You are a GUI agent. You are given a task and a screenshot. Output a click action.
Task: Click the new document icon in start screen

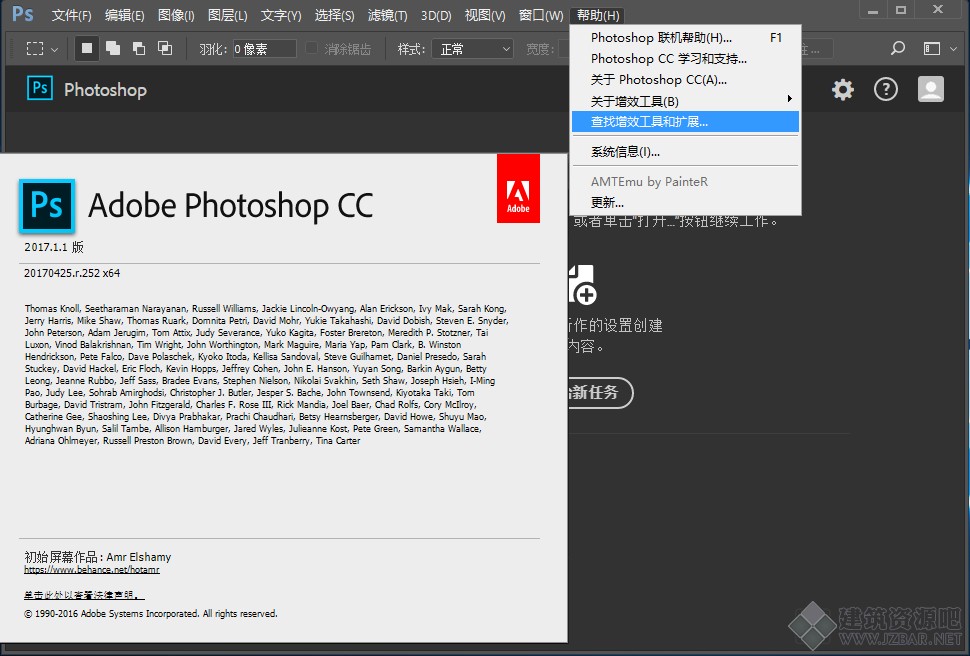583,285
